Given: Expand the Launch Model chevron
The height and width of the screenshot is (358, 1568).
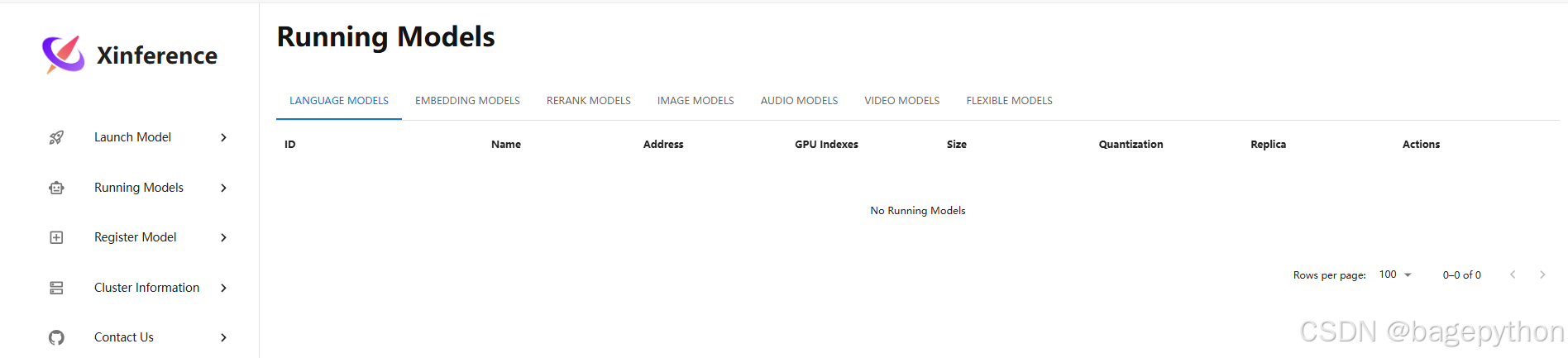Looking at the screenshot, I should click(x=223, y=137).
